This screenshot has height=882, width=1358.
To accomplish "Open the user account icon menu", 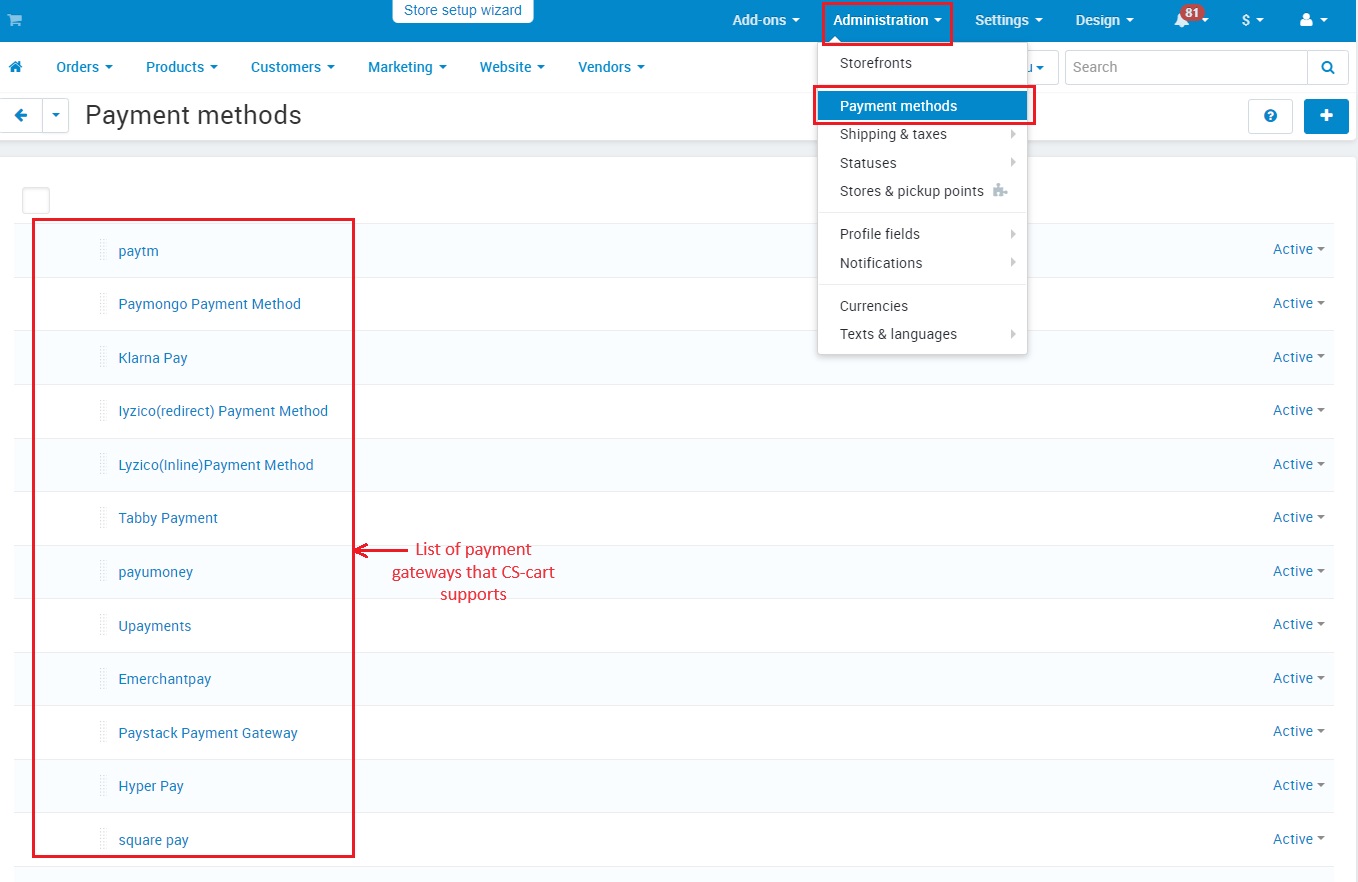I will 1313,20.
